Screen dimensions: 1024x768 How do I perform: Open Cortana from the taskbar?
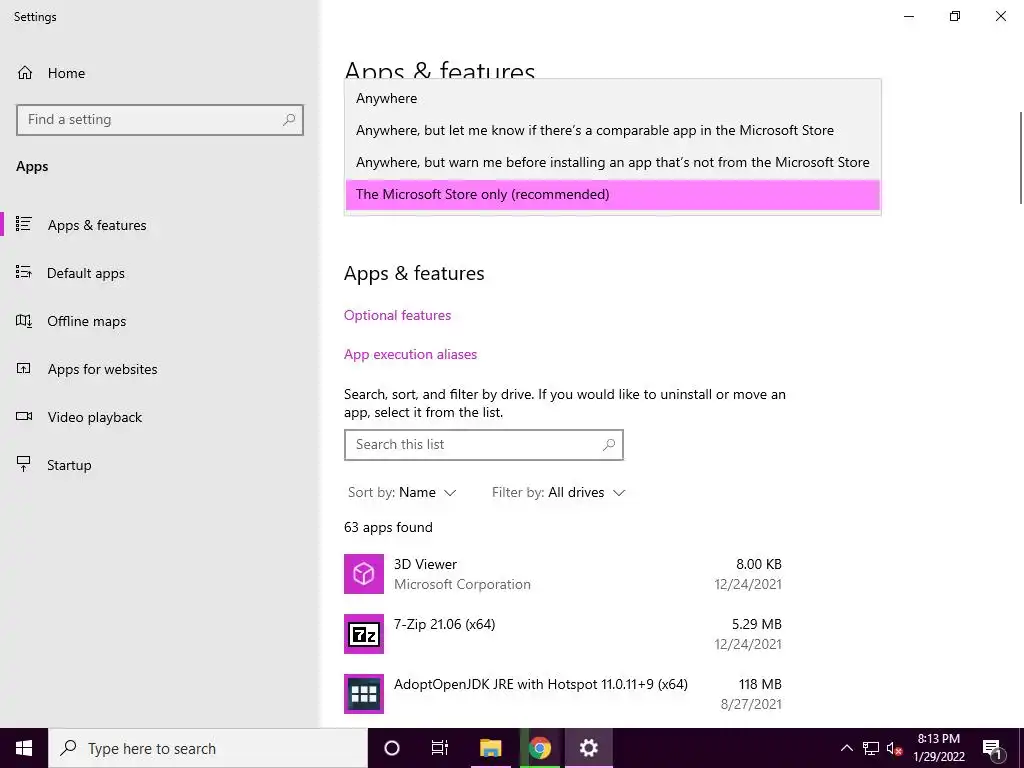pos(391,748)
